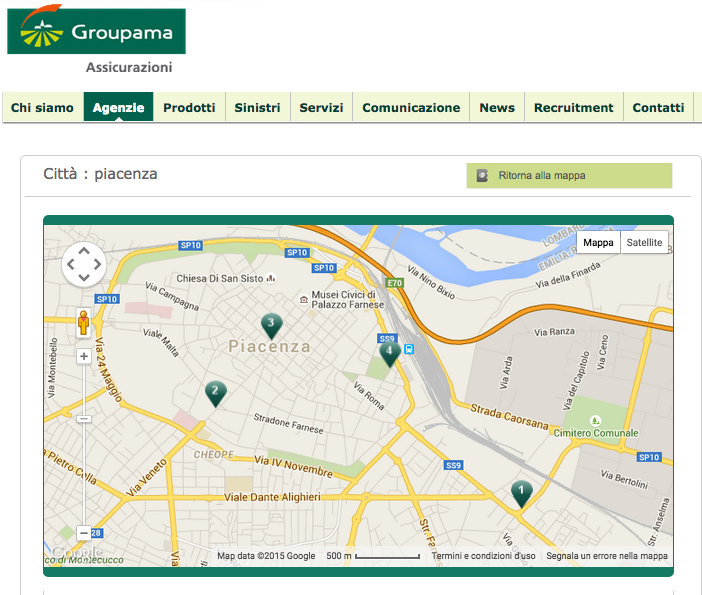Switch the map to Mappa view
Image resolution: width=702 pixels, height=595 pixels.
pyautogui.click(x=598, y=242)
